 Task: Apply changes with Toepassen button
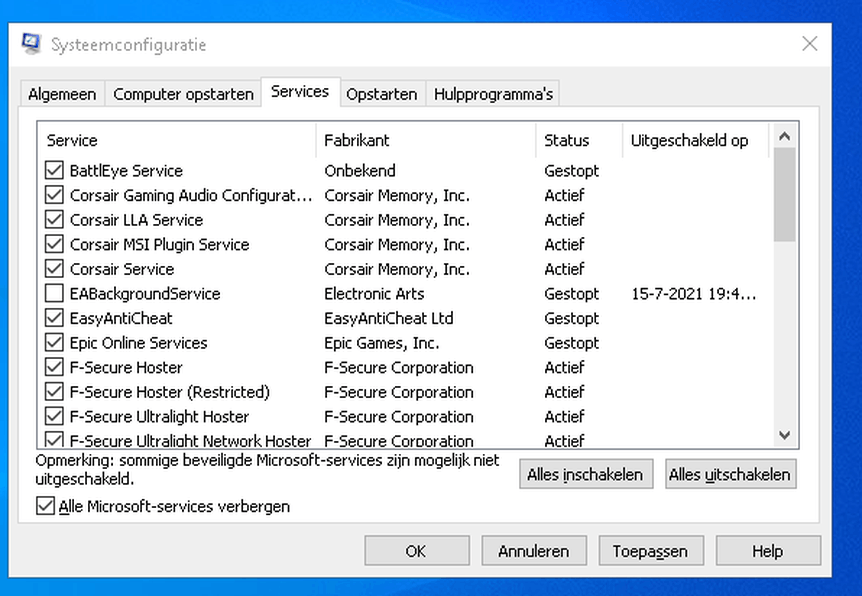pyautogui.click(x=651, y=551)
